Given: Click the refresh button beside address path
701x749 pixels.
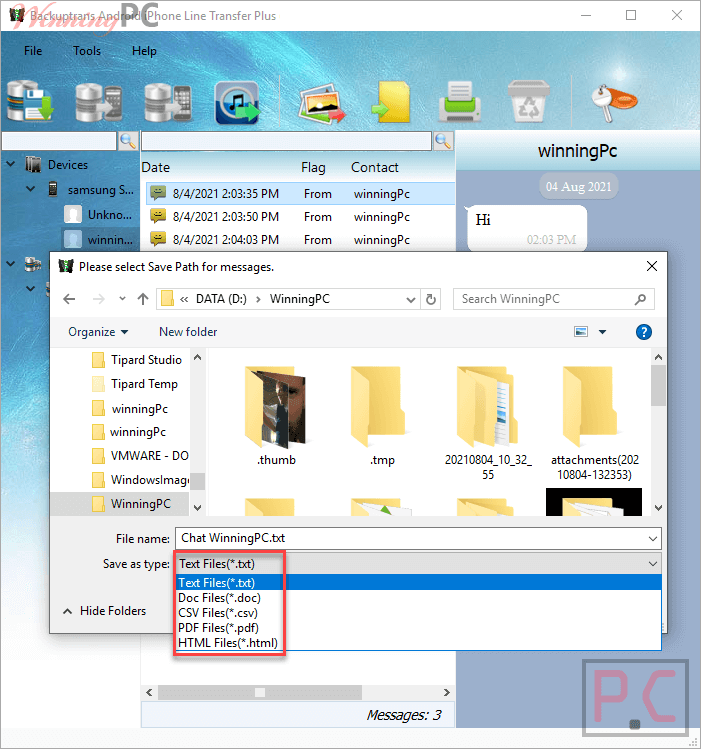Looking at the screenshot, I should 431,299.
